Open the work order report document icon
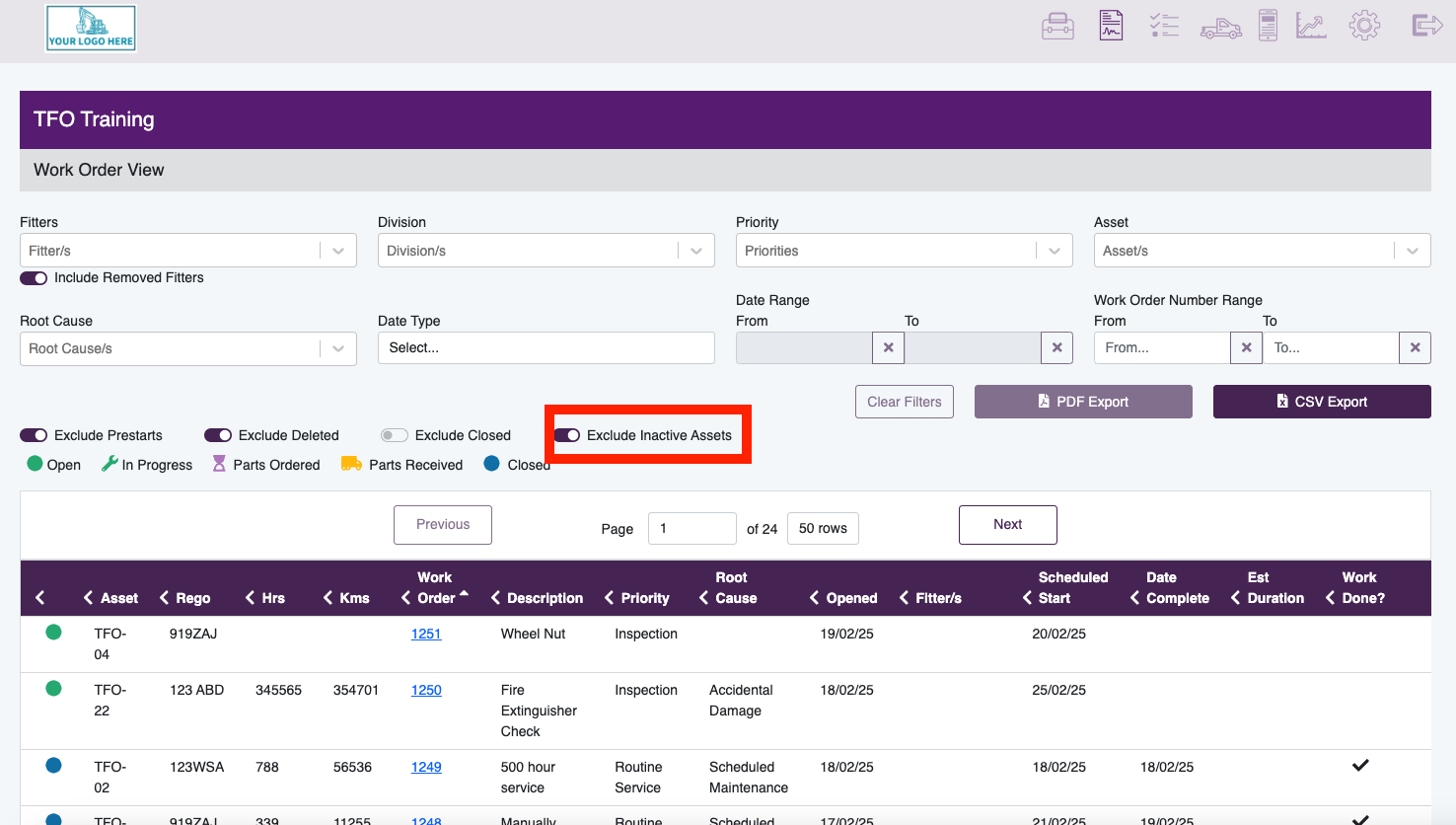Image resolution: width=1456 pixels, height=825 pixels. (x=1112, y=26)
